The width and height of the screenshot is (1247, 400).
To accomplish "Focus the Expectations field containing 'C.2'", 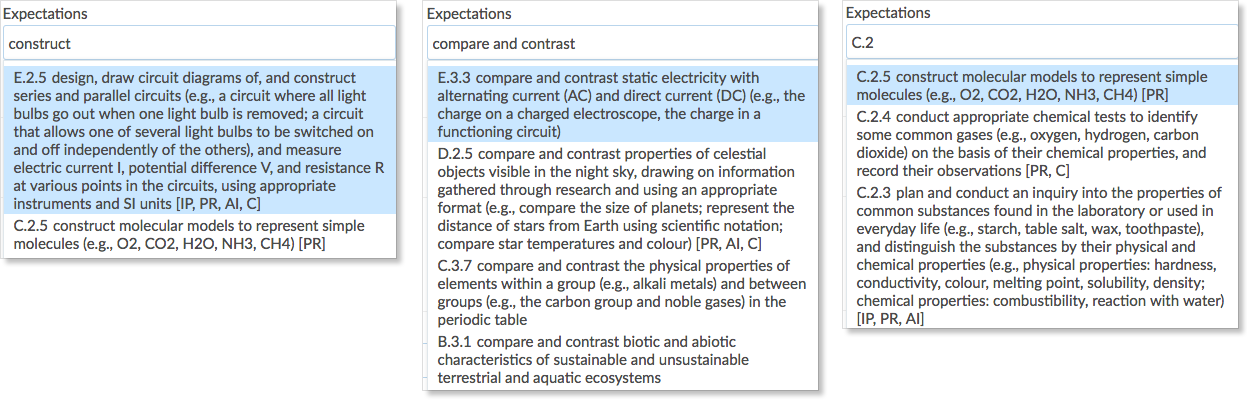I will point(1042,43).
